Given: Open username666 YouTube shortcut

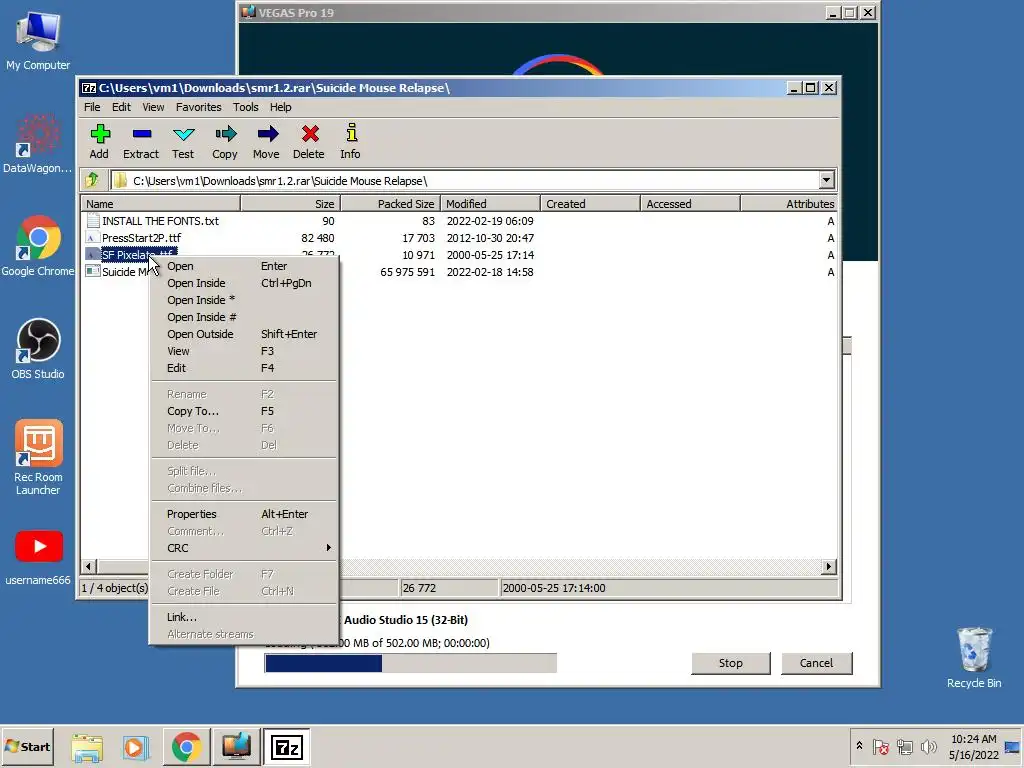Looking at the screenshot, I should pos(38,558).
